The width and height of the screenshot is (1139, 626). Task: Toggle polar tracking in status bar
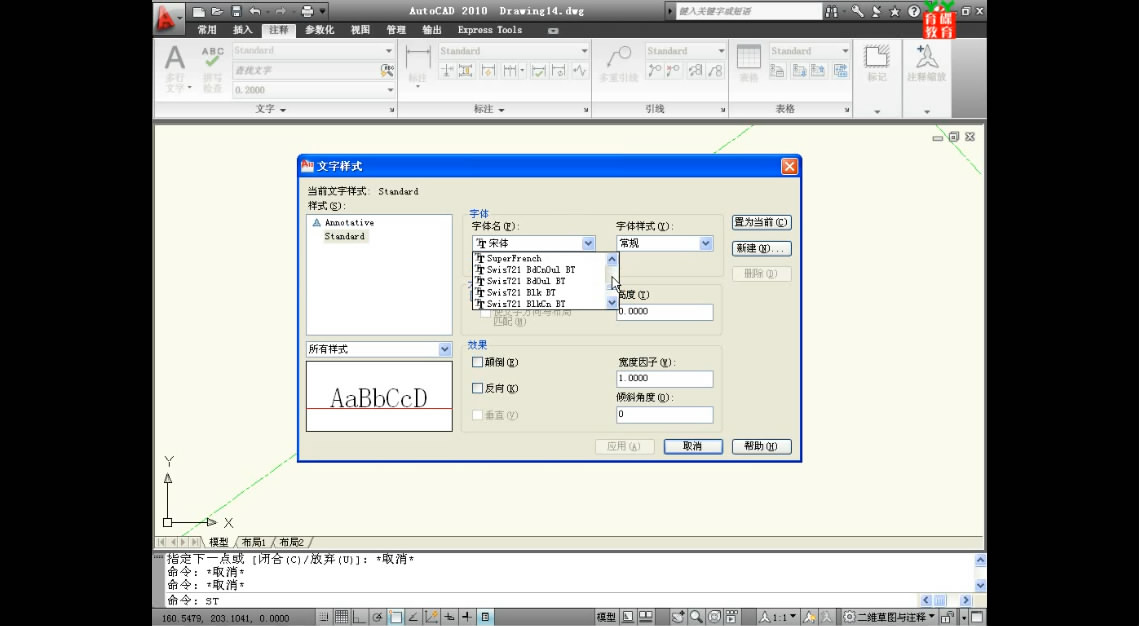coord(378,617)
